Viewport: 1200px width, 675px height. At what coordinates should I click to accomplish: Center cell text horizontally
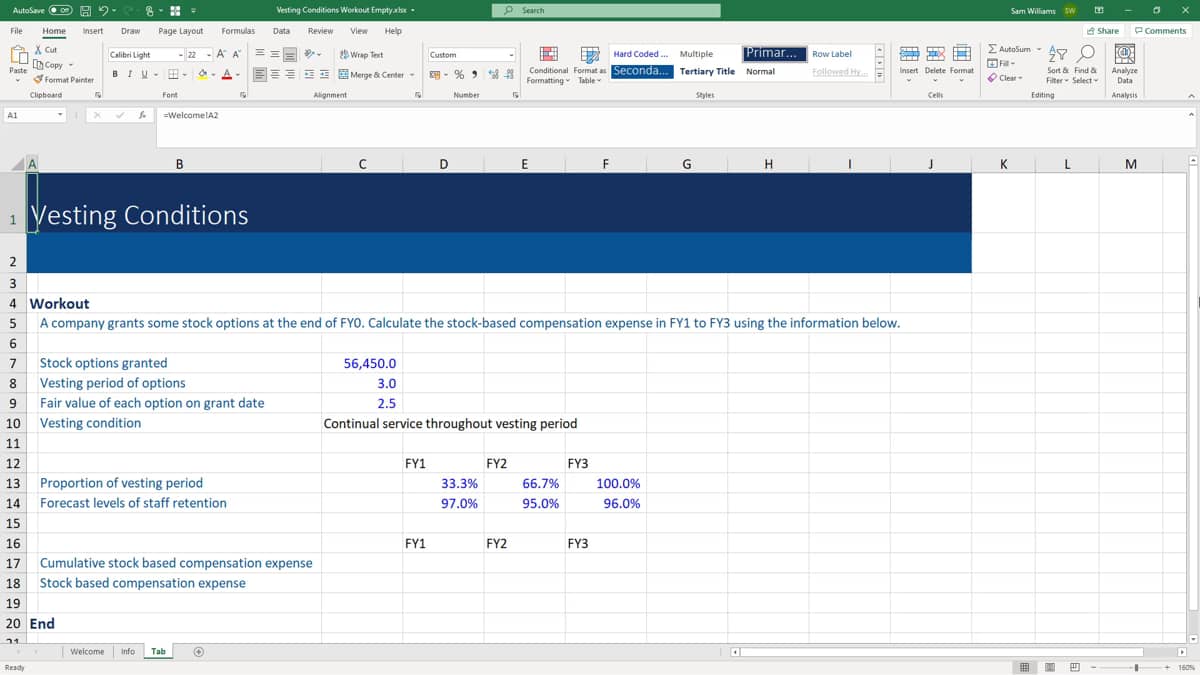tap(274, 75)
